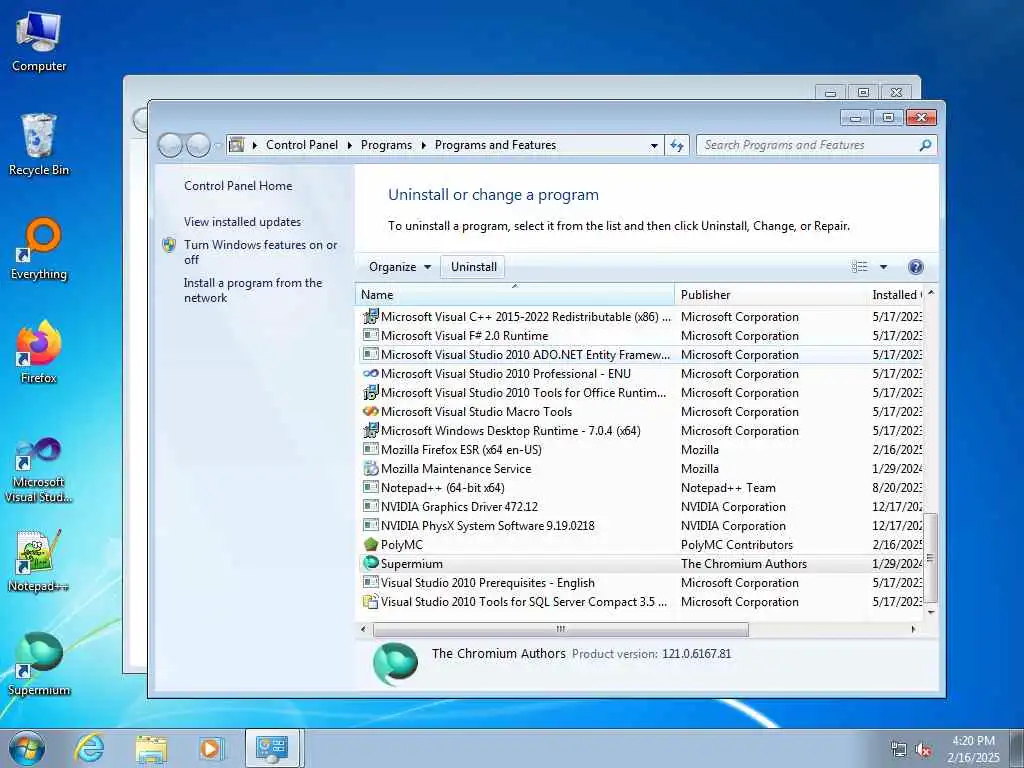
Task: Click the Control Panel taskbar button
Action: coord(272,748)
